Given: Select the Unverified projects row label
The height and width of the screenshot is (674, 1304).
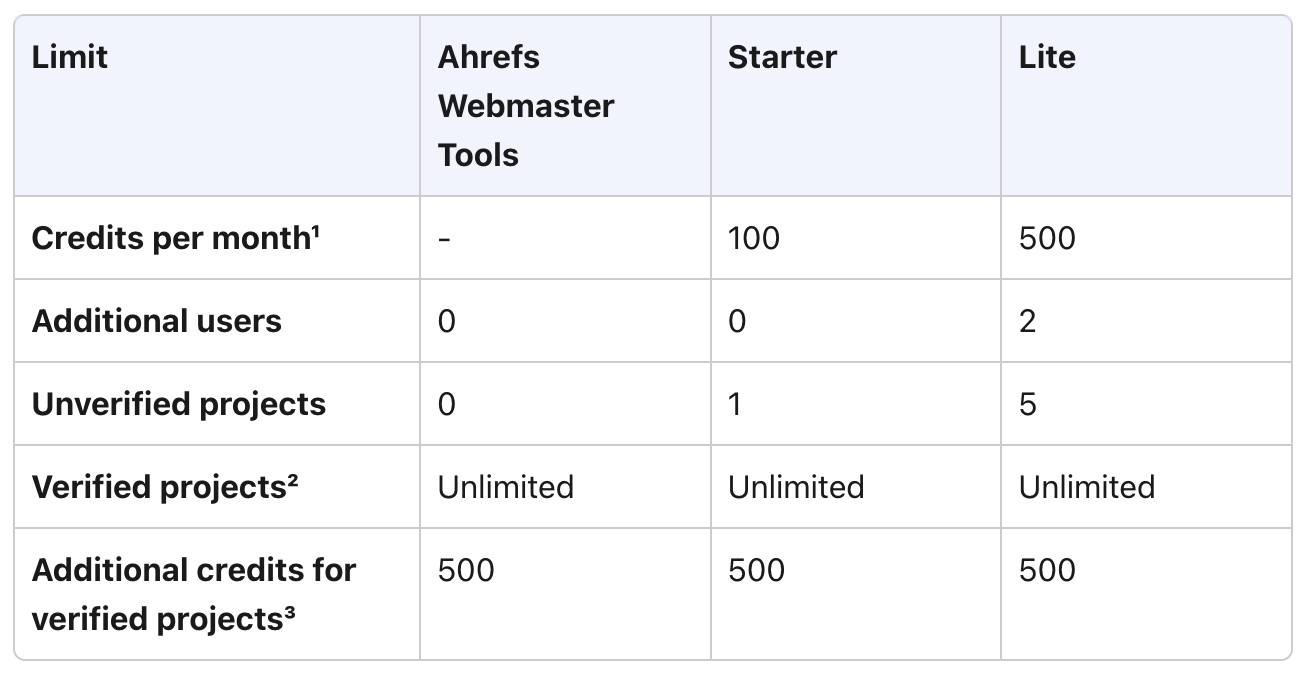Looking at the screenshot, I should point(179,404).
